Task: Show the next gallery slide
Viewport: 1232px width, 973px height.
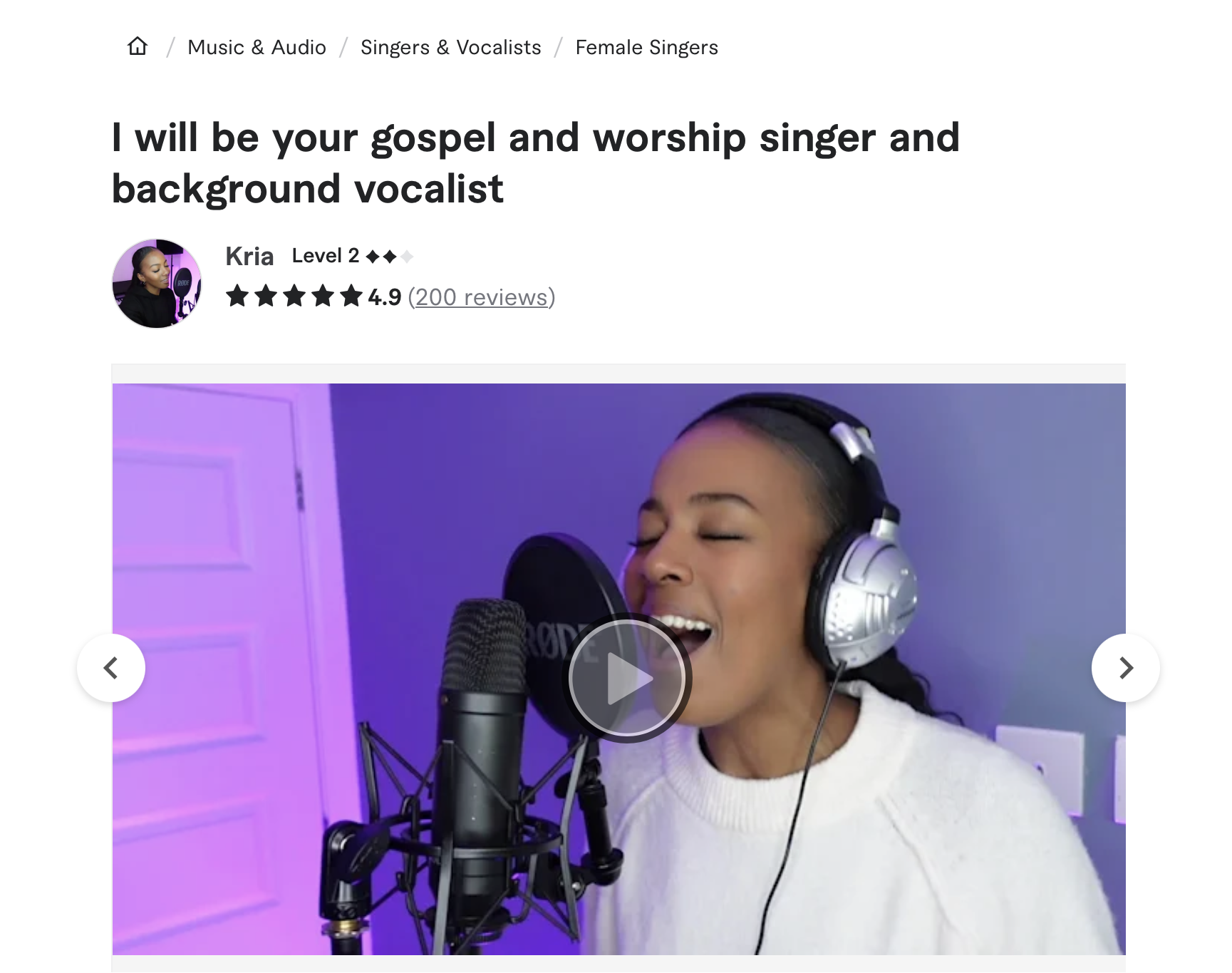Action: click(1126, 668)
